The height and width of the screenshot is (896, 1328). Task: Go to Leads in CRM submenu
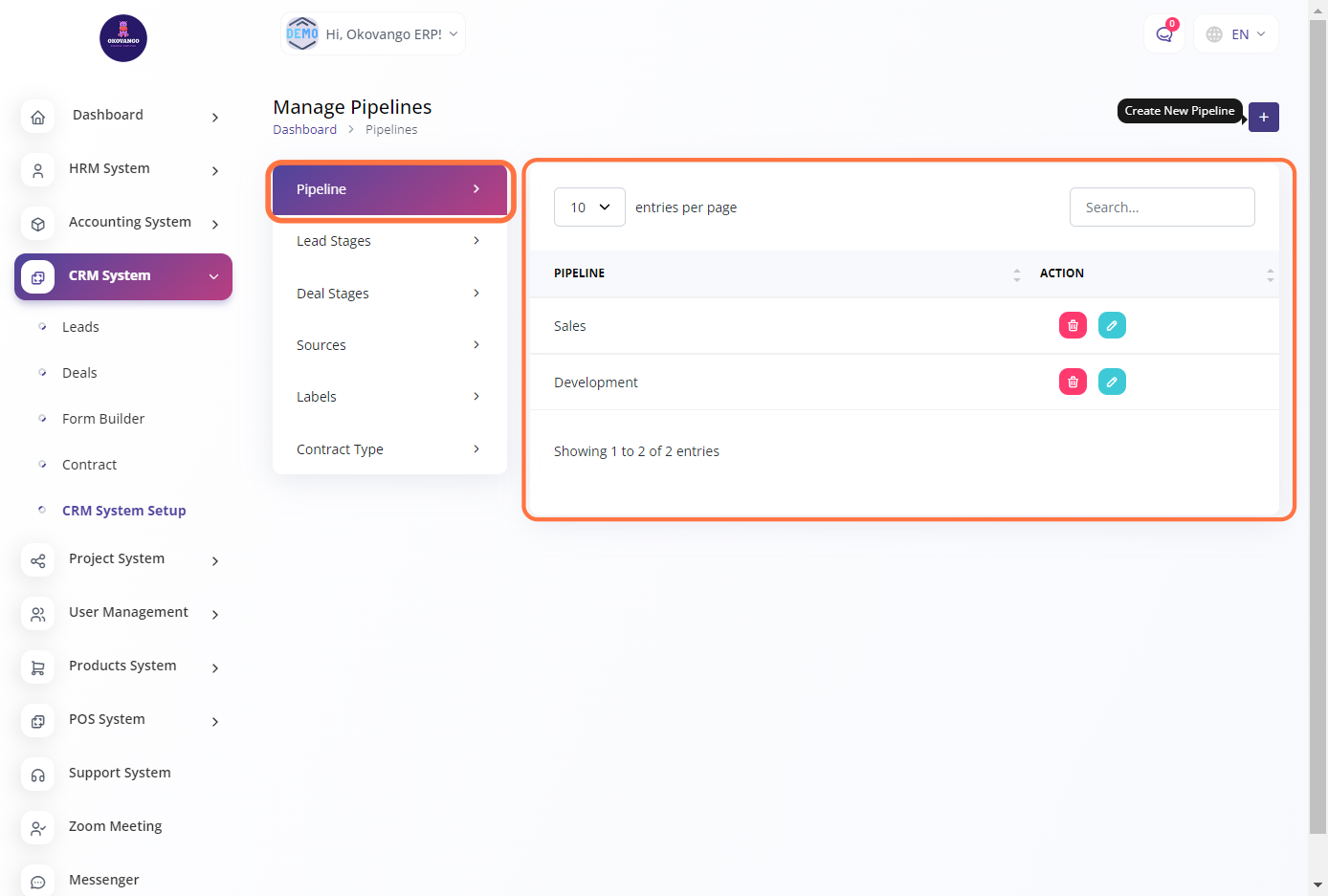coord(80,327)
